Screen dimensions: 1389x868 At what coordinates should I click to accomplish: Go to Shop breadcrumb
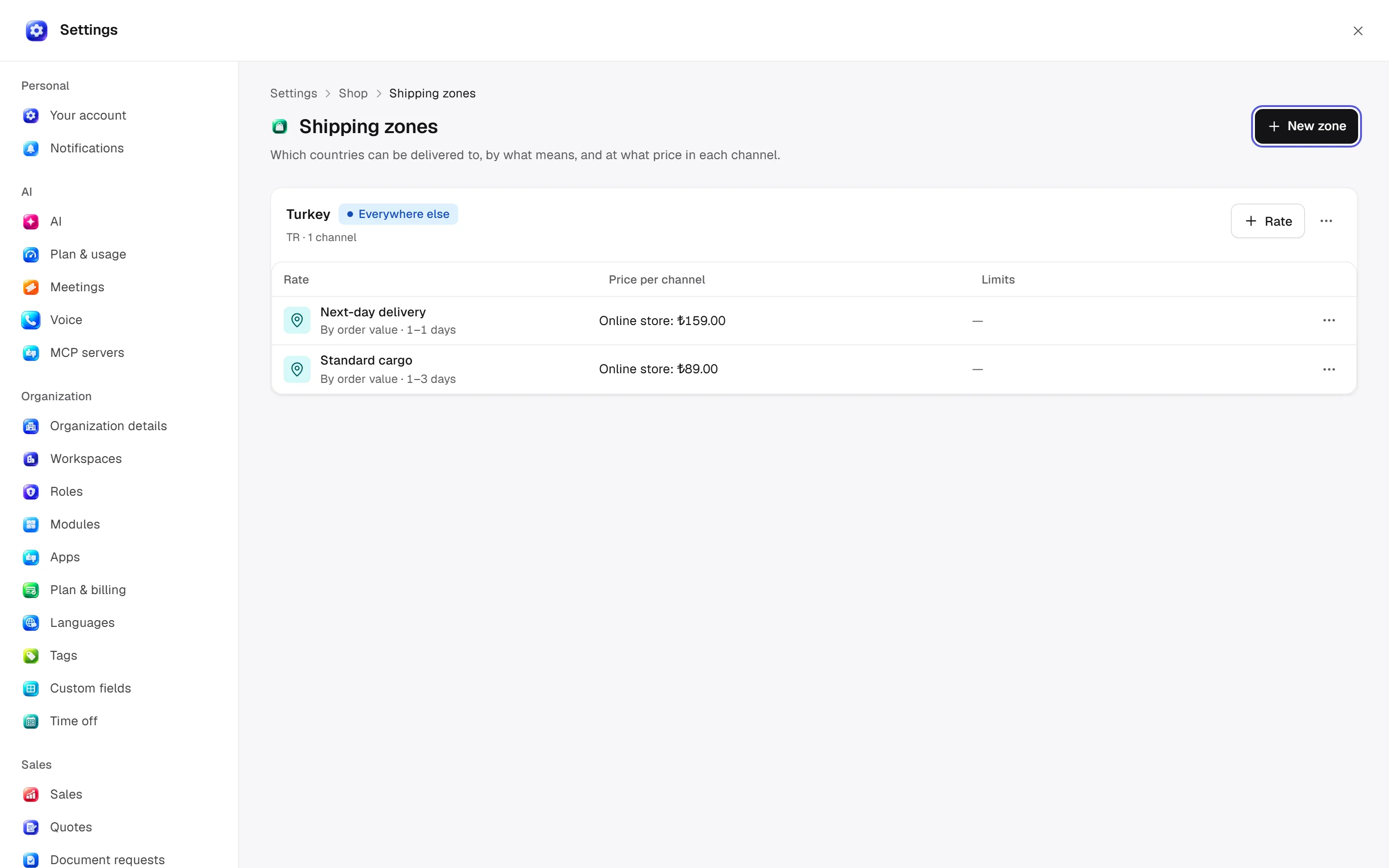tap(353, 93)
